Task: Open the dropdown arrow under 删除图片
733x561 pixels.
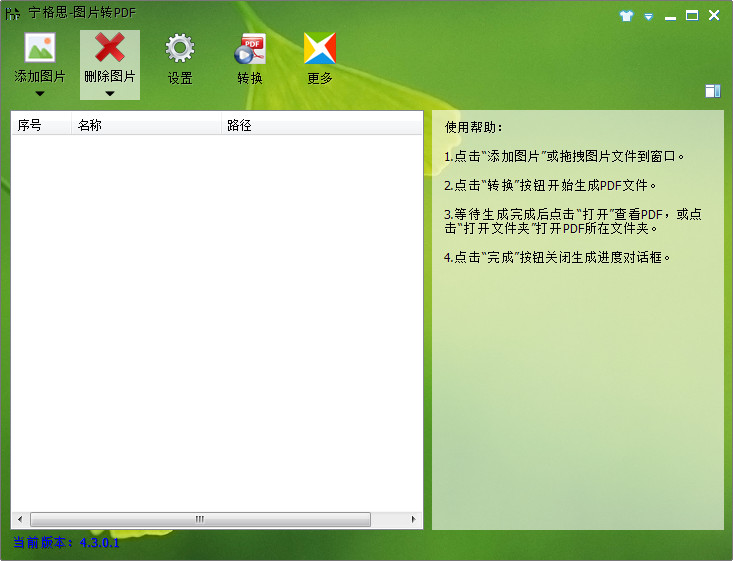Action: click(x=110, y=94)
